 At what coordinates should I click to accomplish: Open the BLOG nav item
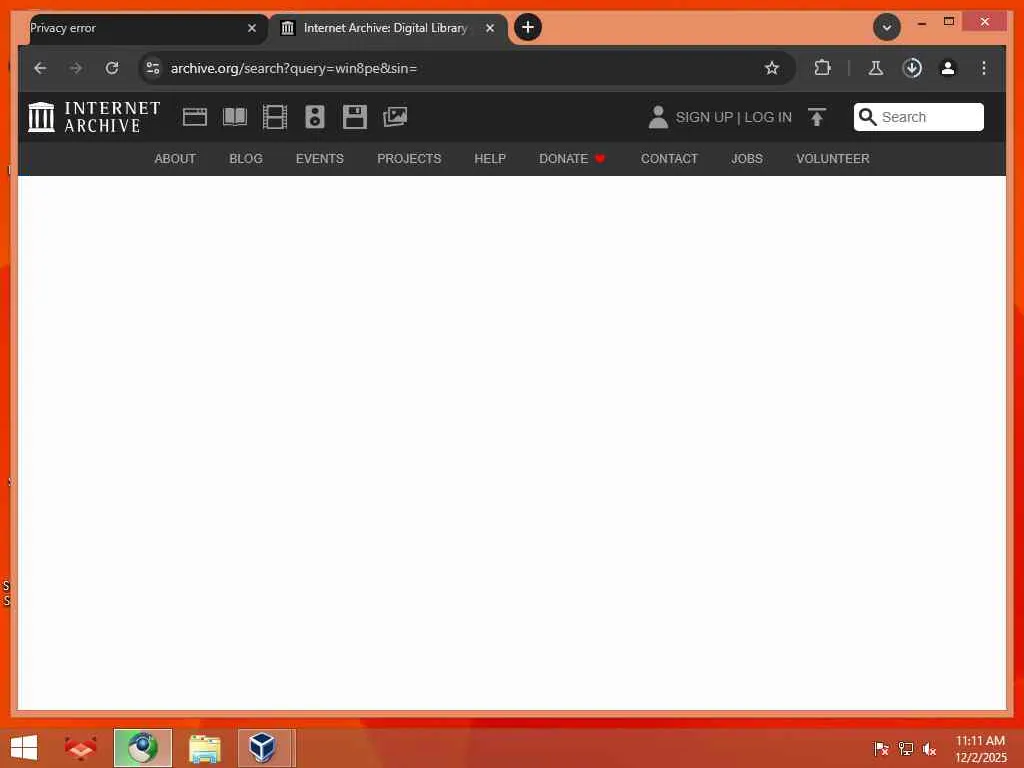click(x=246, y=159)
